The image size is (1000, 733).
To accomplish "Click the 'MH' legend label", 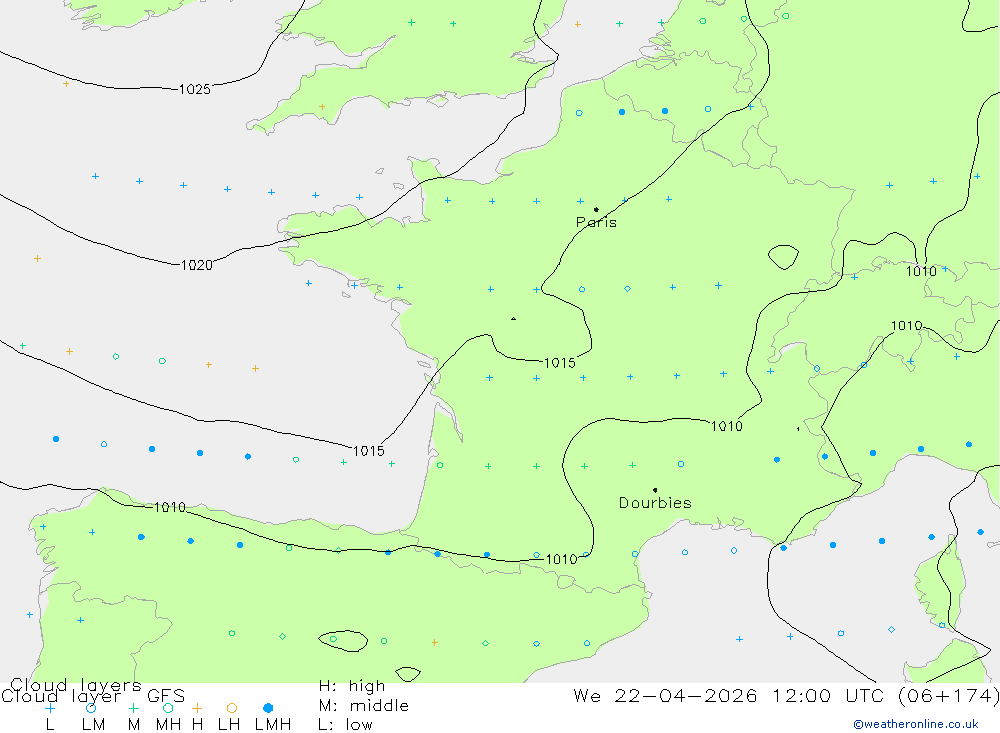I will pyautogui.click(x=168, y=725).
